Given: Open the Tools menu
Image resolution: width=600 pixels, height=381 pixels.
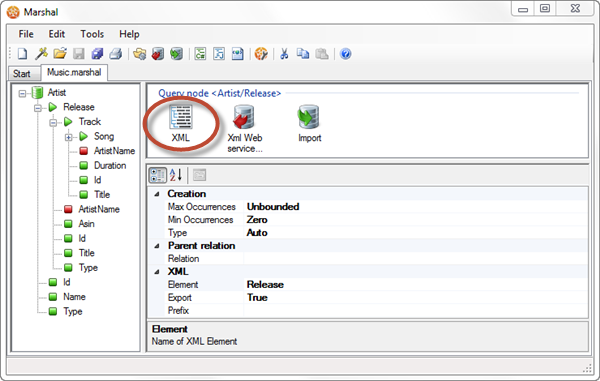Looking at the screenshot, I should coord(92,34).
